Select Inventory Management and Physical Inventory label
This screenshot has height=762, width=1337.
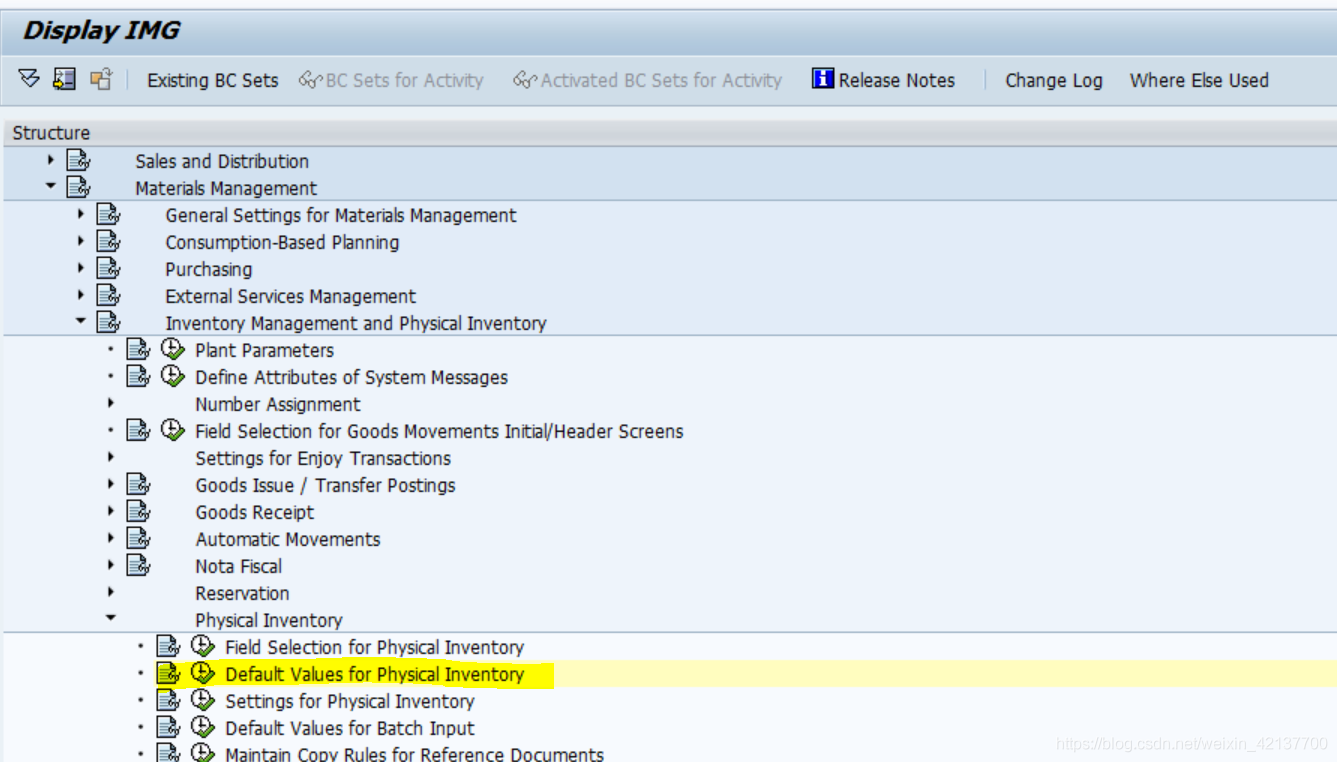[355, 323]
